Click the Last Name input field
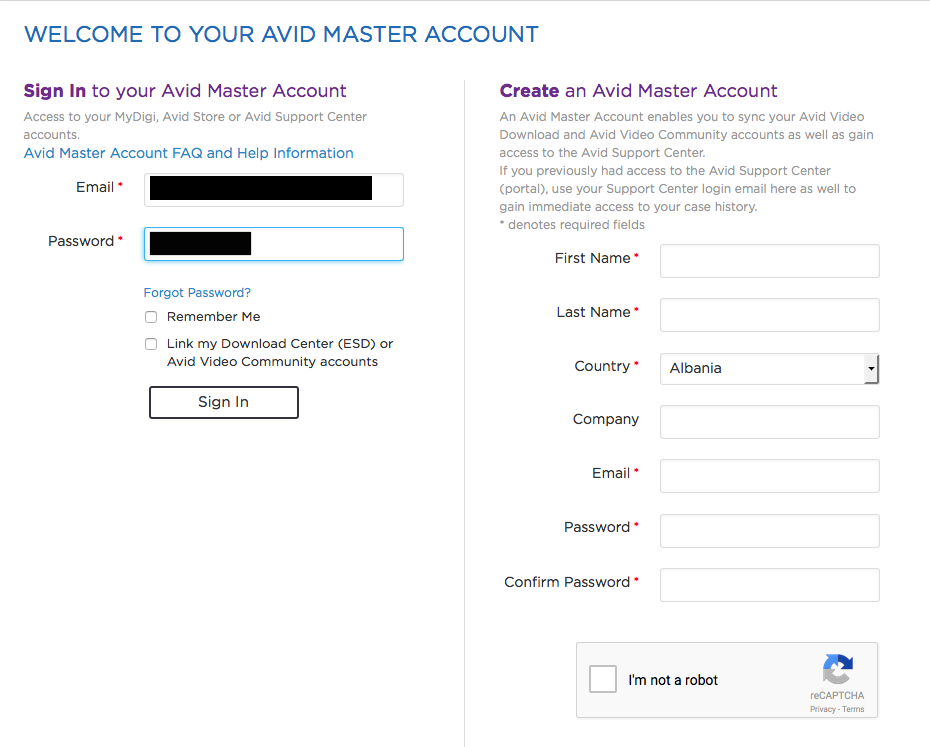 click(769, 315)
